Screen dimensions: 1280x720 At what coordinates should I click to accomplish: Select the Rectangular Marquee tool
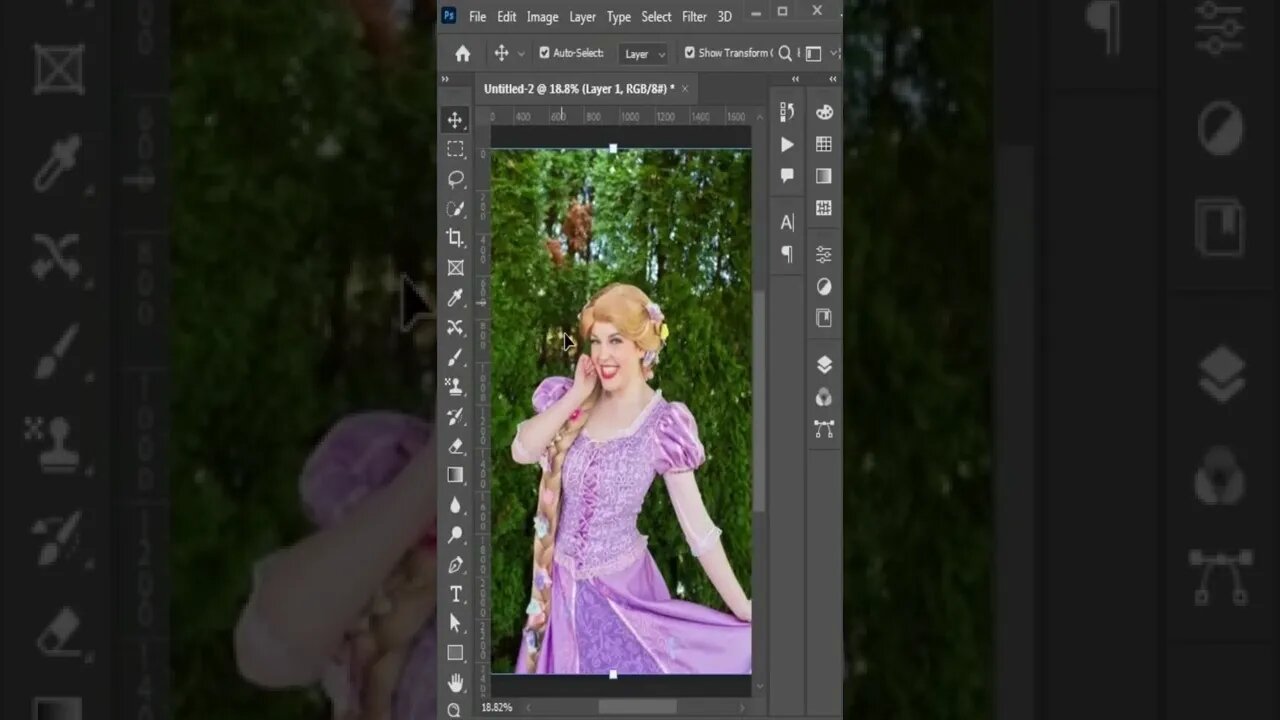click(x=455, y=149)
